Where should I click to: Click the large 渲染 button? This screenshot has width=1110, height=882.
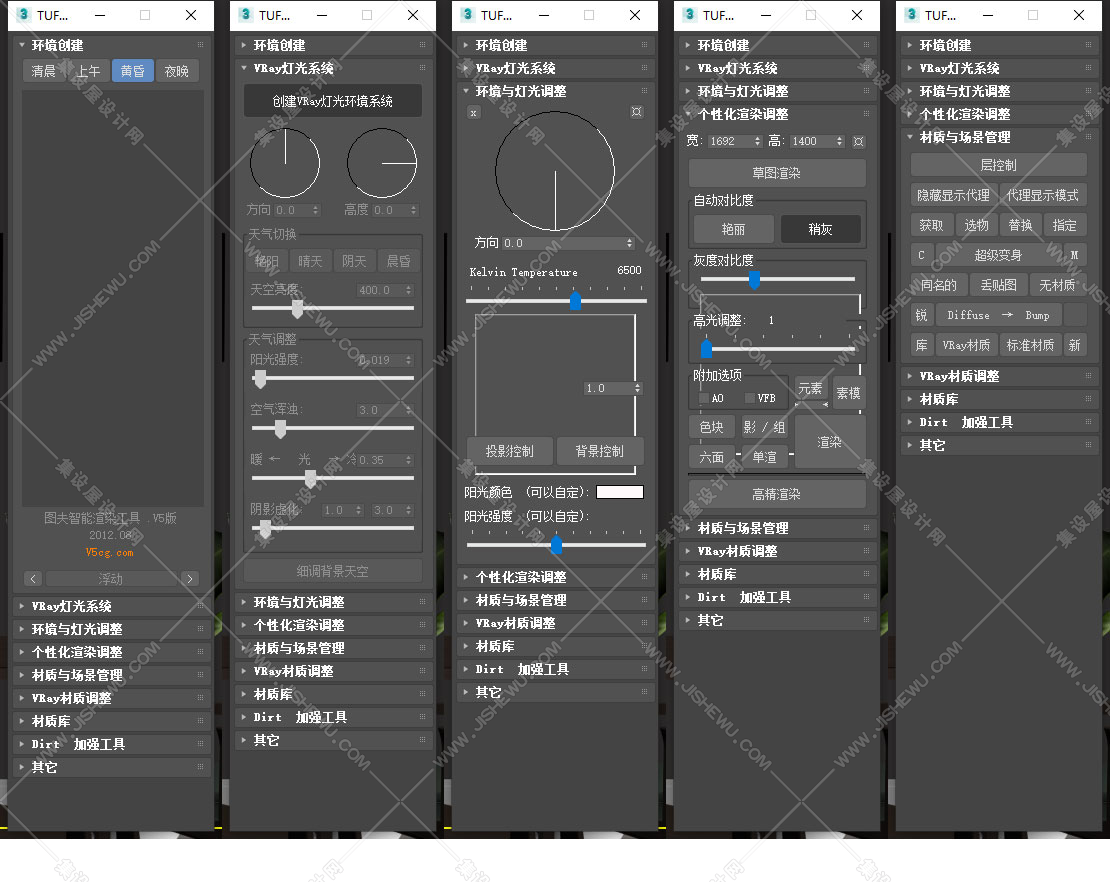(830, 442)
